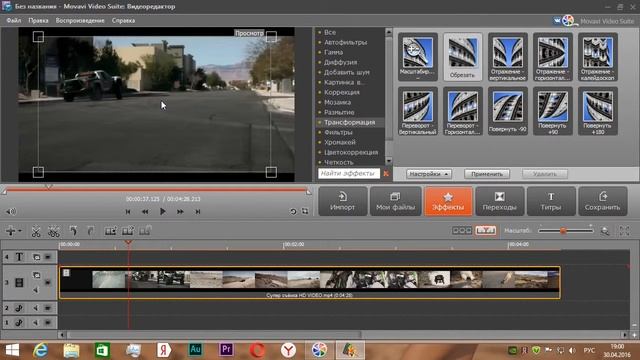This screenshot has width=640, height=360.
Task: Click the undo arrow in timeline toolbar
Action: (73, 231)
